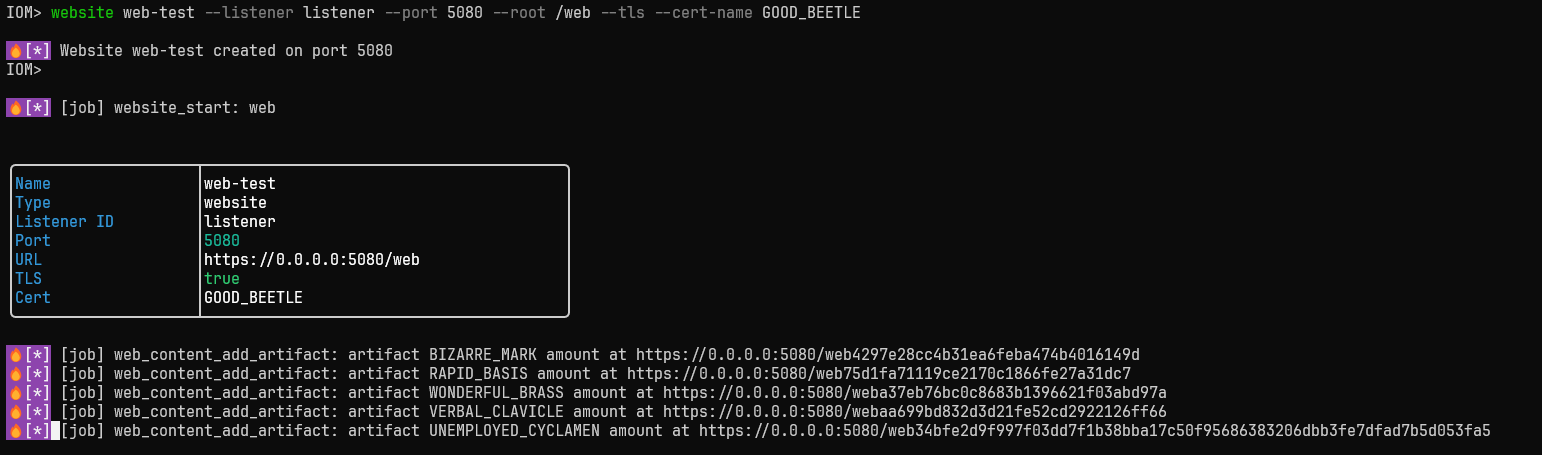Click the "true" TLS value in the table

click(222, 279)
